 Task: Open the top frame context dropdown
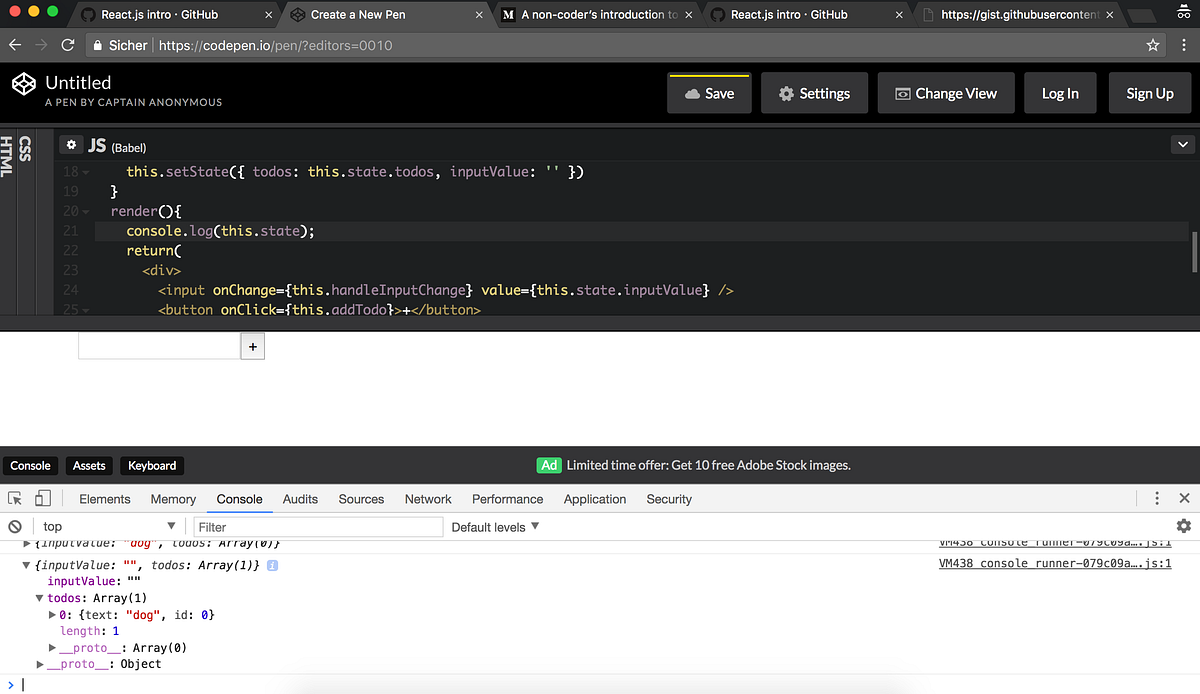tap(110, 526)
